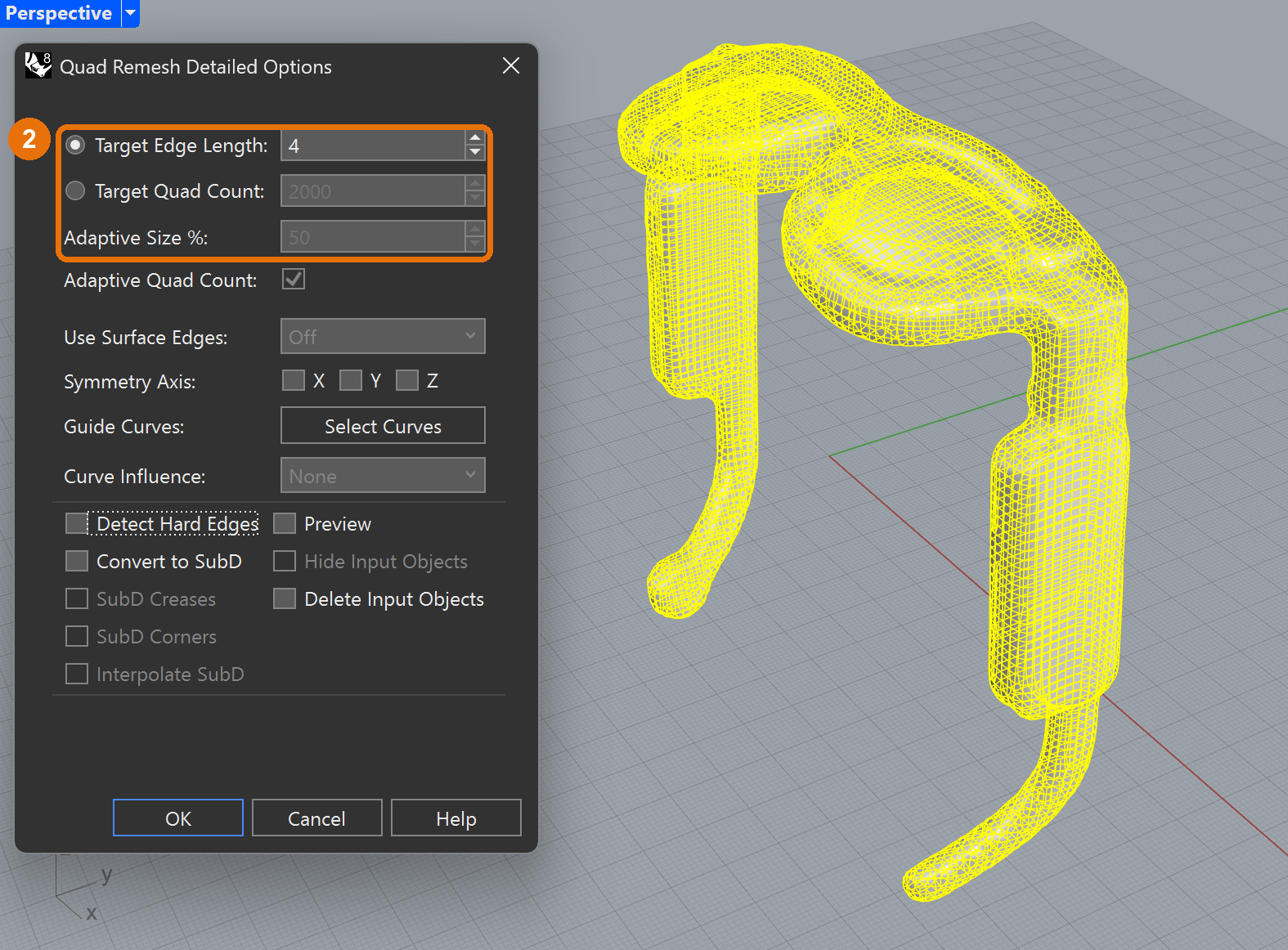This screenshot has width=1288, height=950.
Task: Toggle the Hide Input Objects checkbox
Action: pyautogui.click(x=284, y=561)
